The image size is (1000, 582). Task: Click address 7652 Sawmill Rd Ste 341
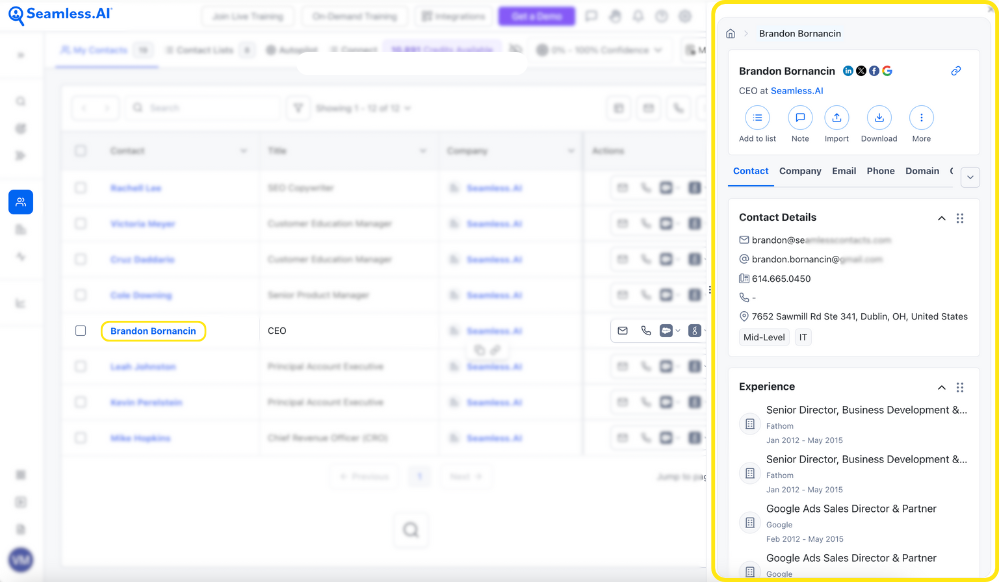point(860,316)
